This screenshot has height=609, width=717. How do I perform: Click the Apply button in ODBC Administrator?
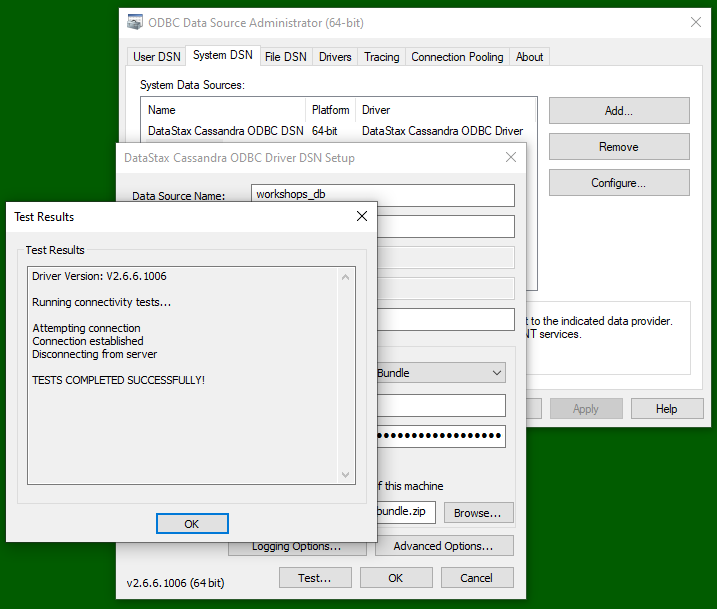586,408
